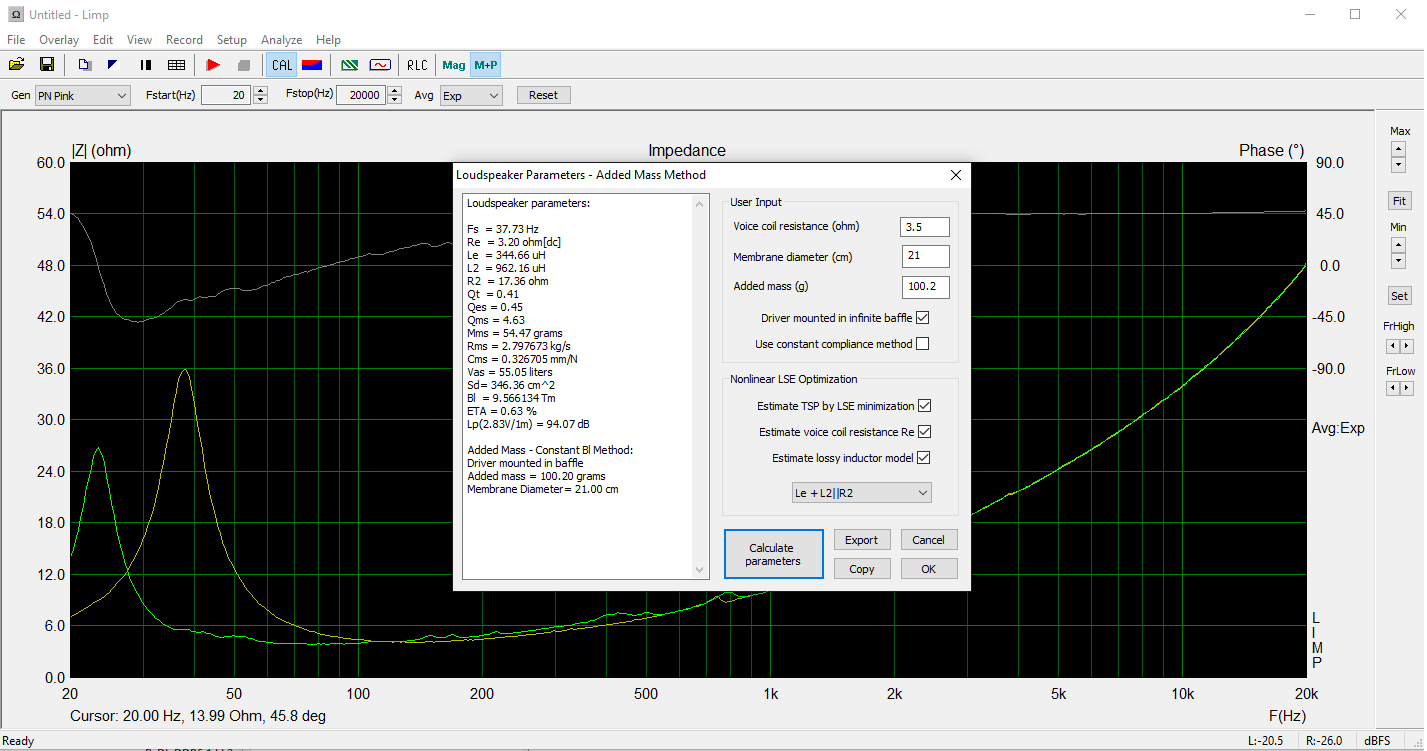Open the Gen PN Pink dropdown
This screenshot has height=751, width=1427.
click(82, 95)
